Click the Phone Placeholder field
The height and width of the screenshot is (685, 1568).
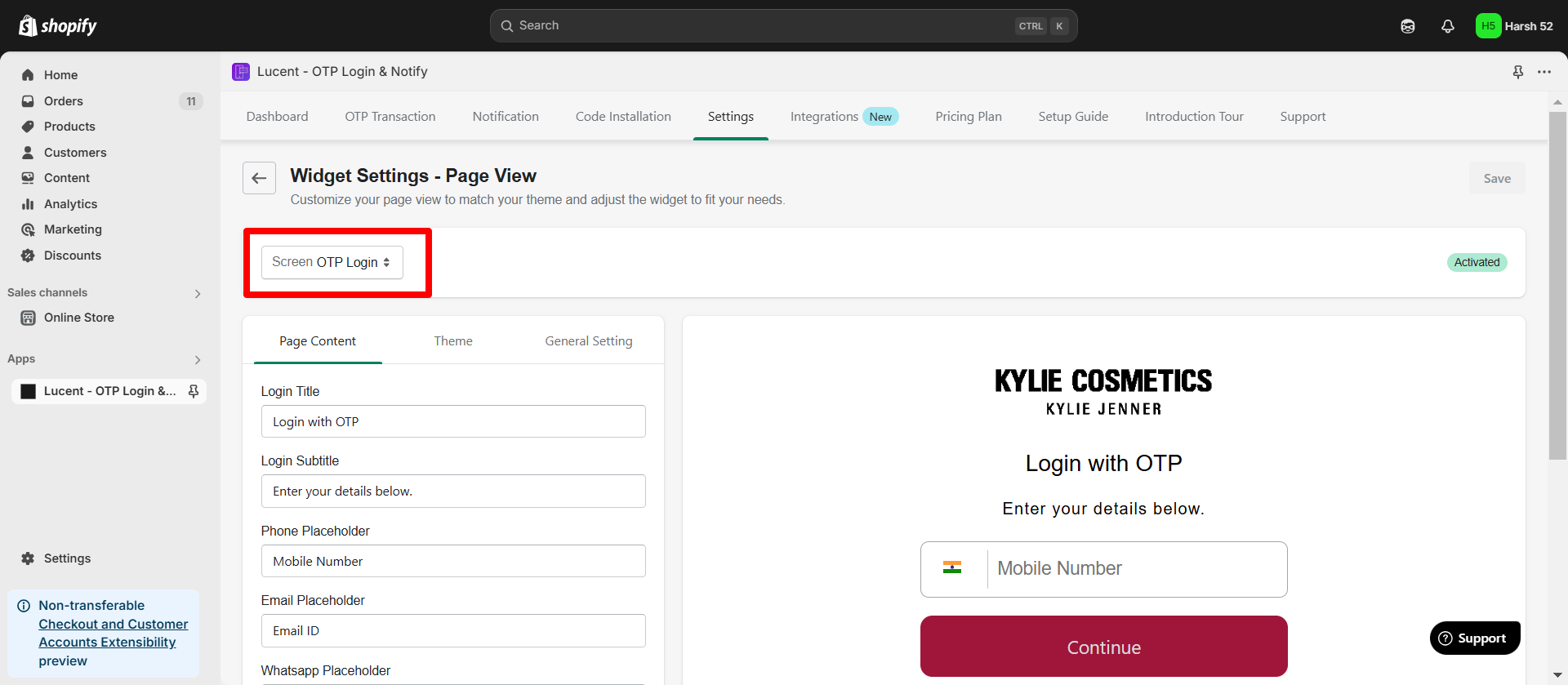tap(453, 561)
